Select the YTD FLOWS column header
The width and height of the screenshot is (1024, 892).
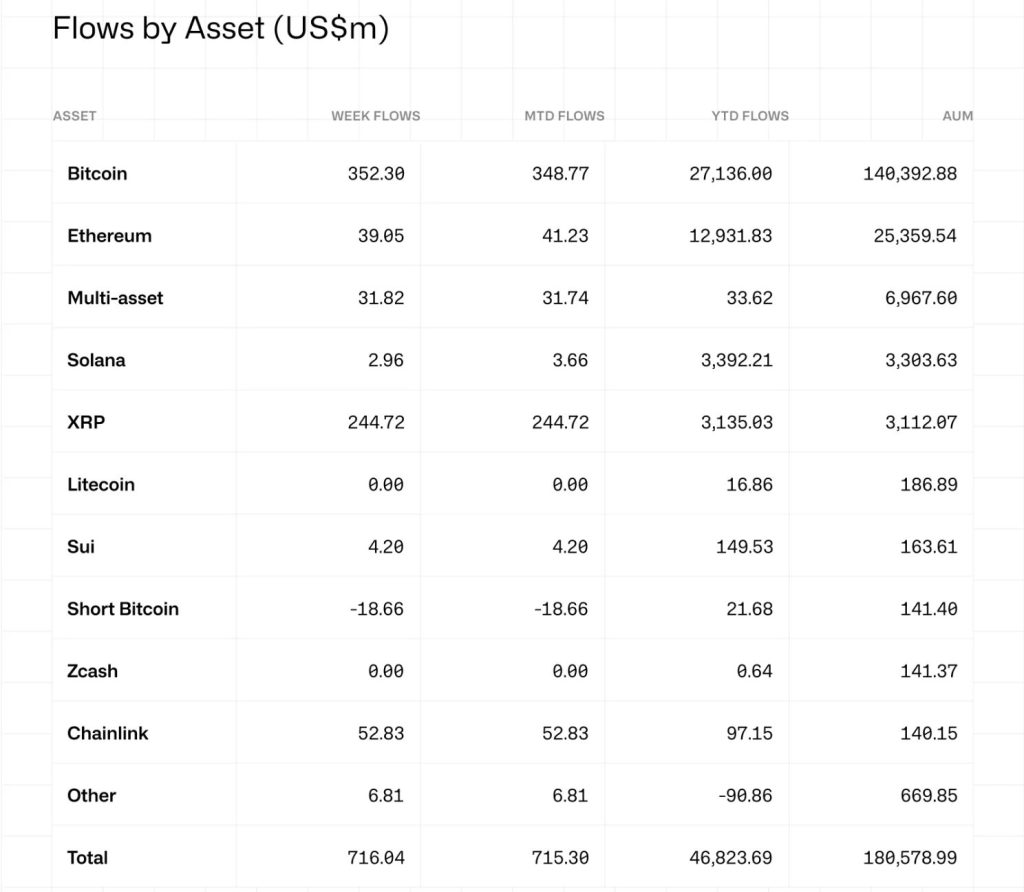(x=749, y=116)
